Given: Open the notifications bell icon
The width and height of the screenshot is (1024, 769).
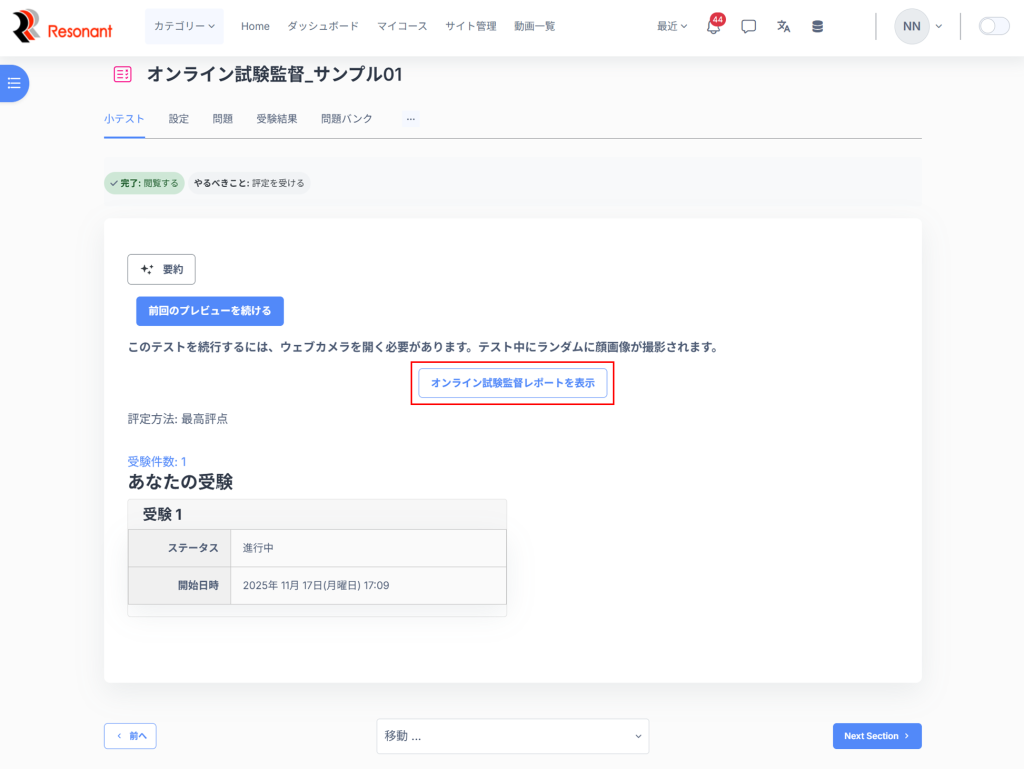Looking at the screenshot, I should pos(713,27).
